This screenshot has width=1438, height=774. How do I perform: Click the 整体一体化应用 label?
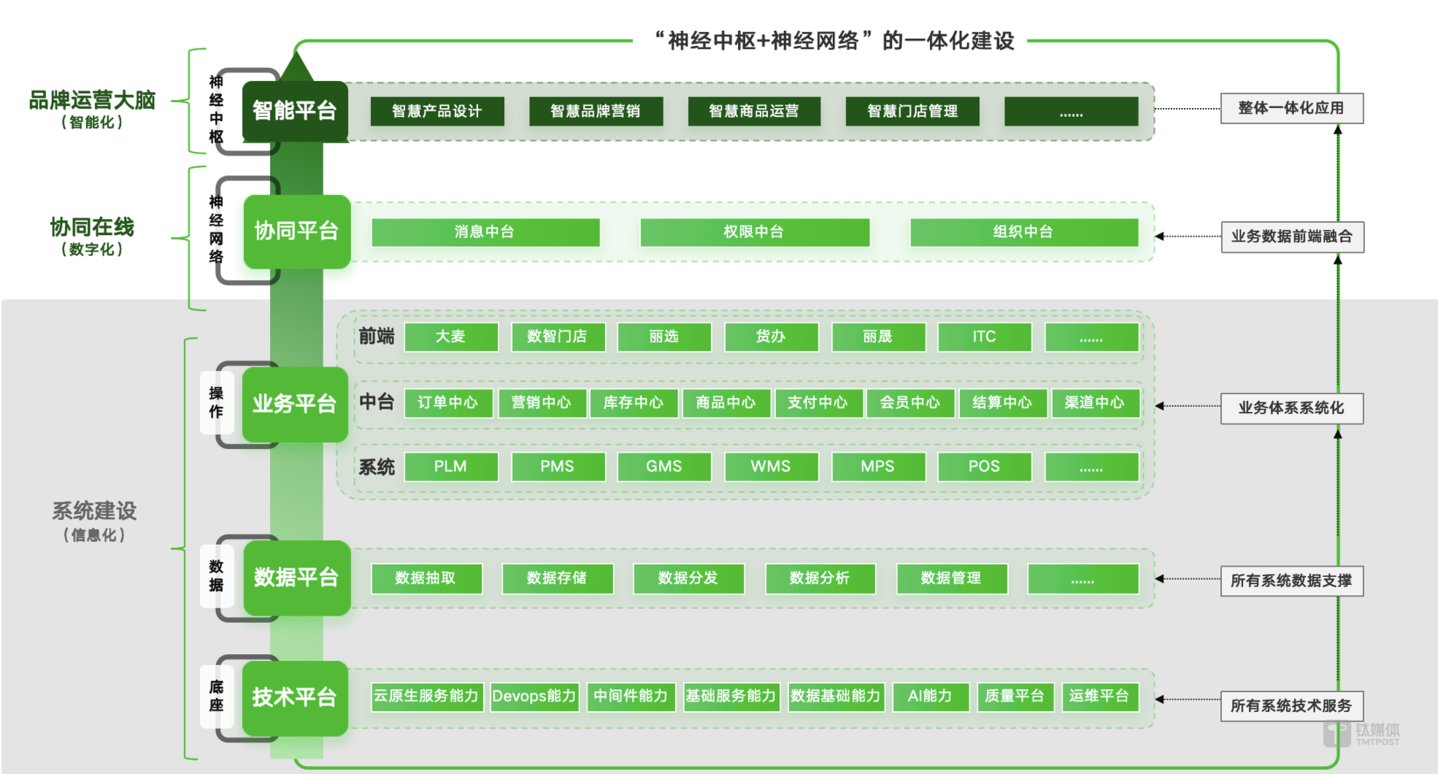click(x=1292, y=109)
